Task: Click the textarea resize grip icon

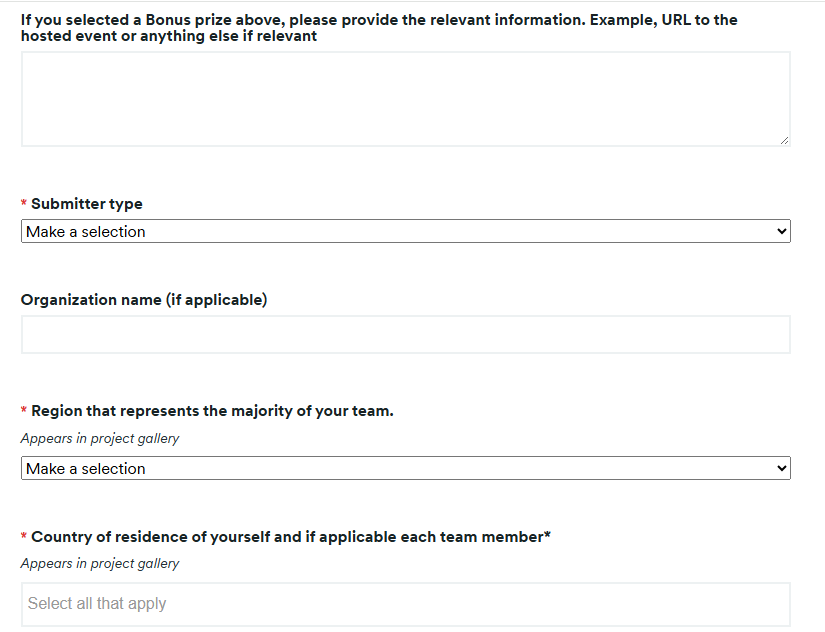Action: click(x=784, y=141)
